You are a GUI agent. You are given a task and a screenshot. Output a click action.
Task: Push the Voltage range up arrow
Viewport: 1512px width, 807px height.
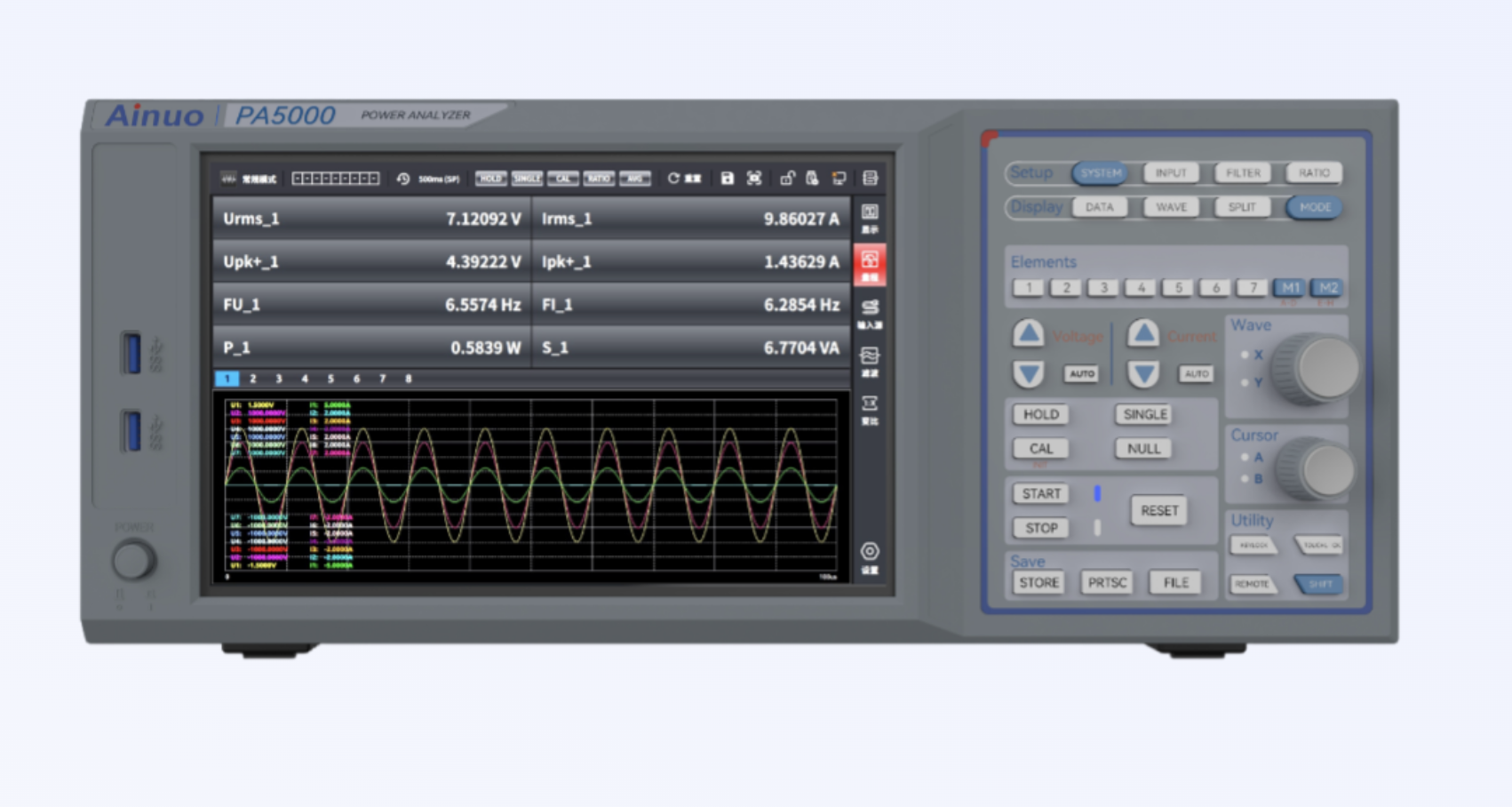[1029, 334]
